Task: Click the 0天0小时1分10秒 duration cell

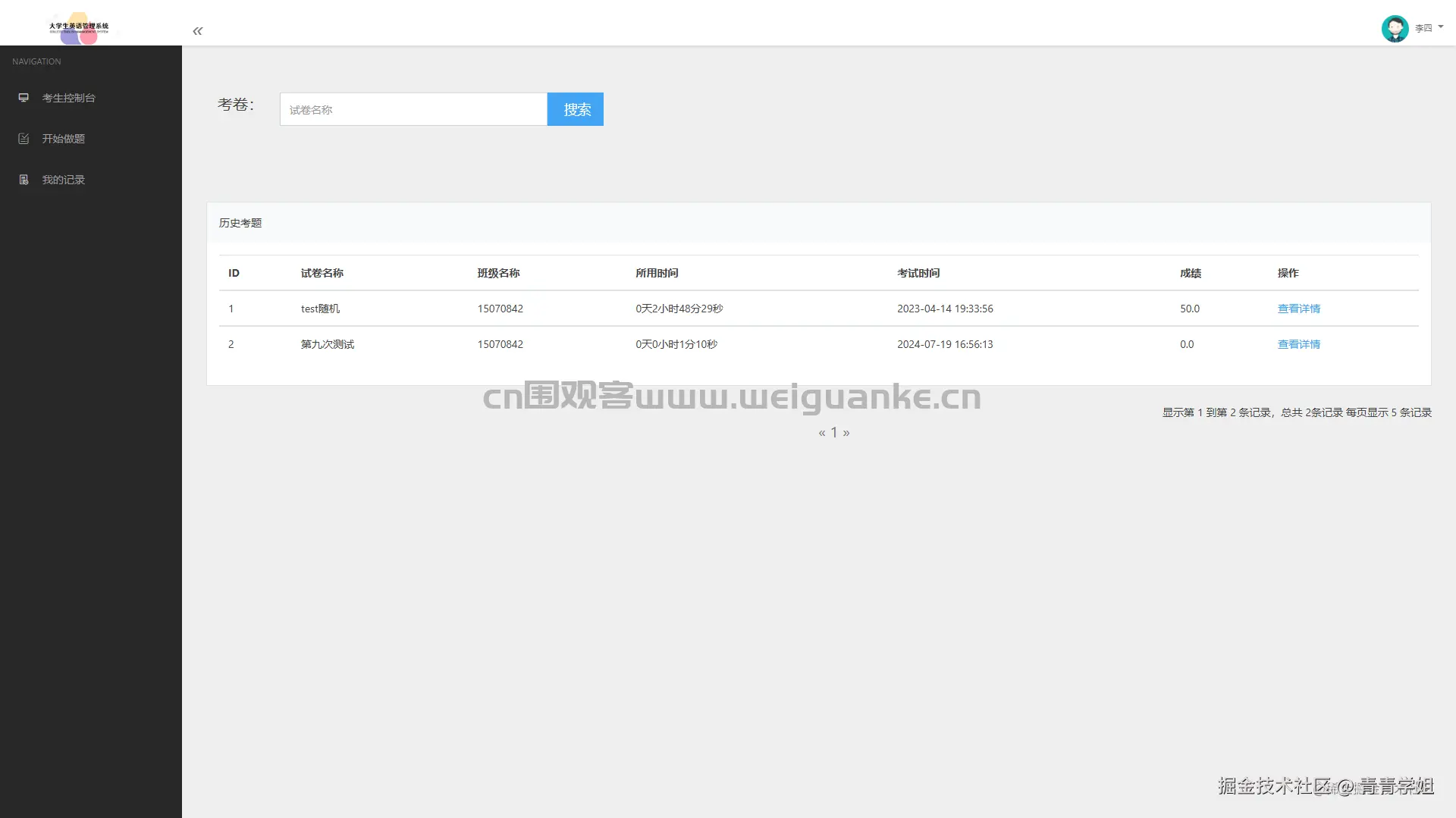Action: tap(676, 344)
